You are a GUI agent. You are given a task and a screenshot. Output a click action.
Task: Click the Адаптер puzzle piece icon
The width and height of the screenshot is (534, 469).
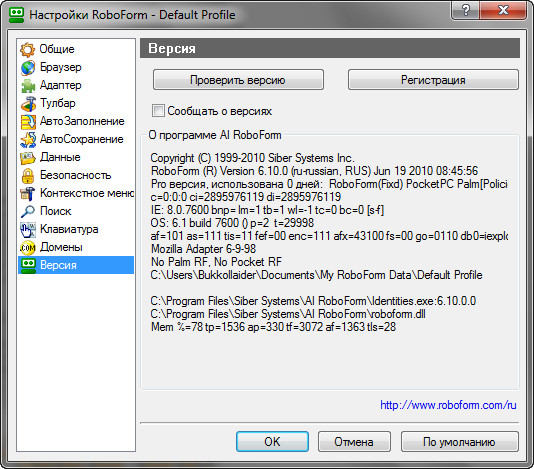coord(28,86)
